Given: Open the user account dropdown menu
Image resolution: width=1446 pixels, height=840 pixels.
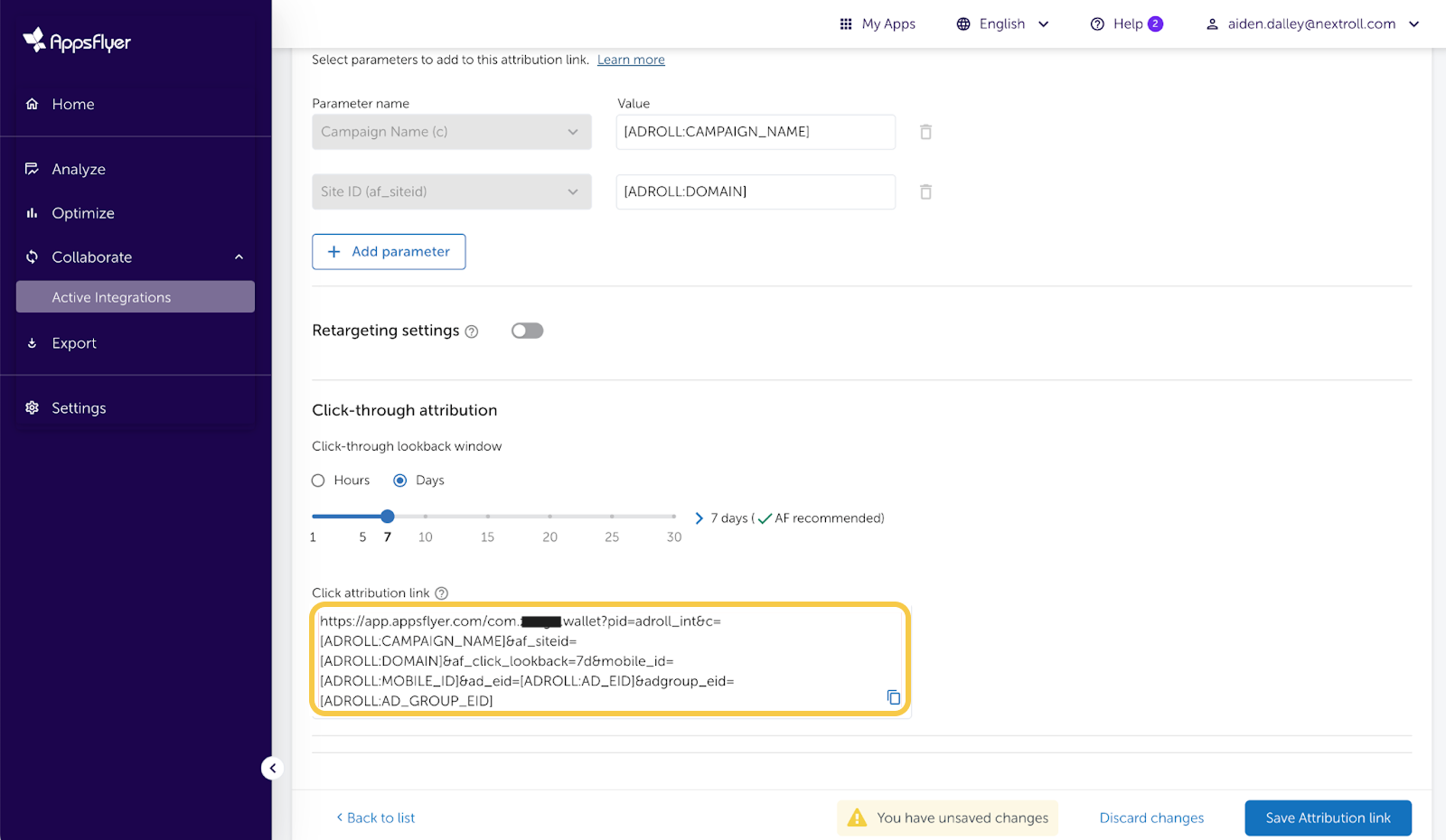Looking at the screenshot, I should [x=1312, y=24].
